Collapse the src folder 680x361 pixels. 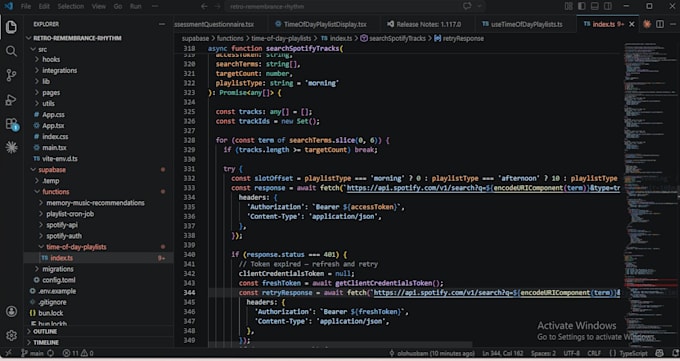pos(33,49)
